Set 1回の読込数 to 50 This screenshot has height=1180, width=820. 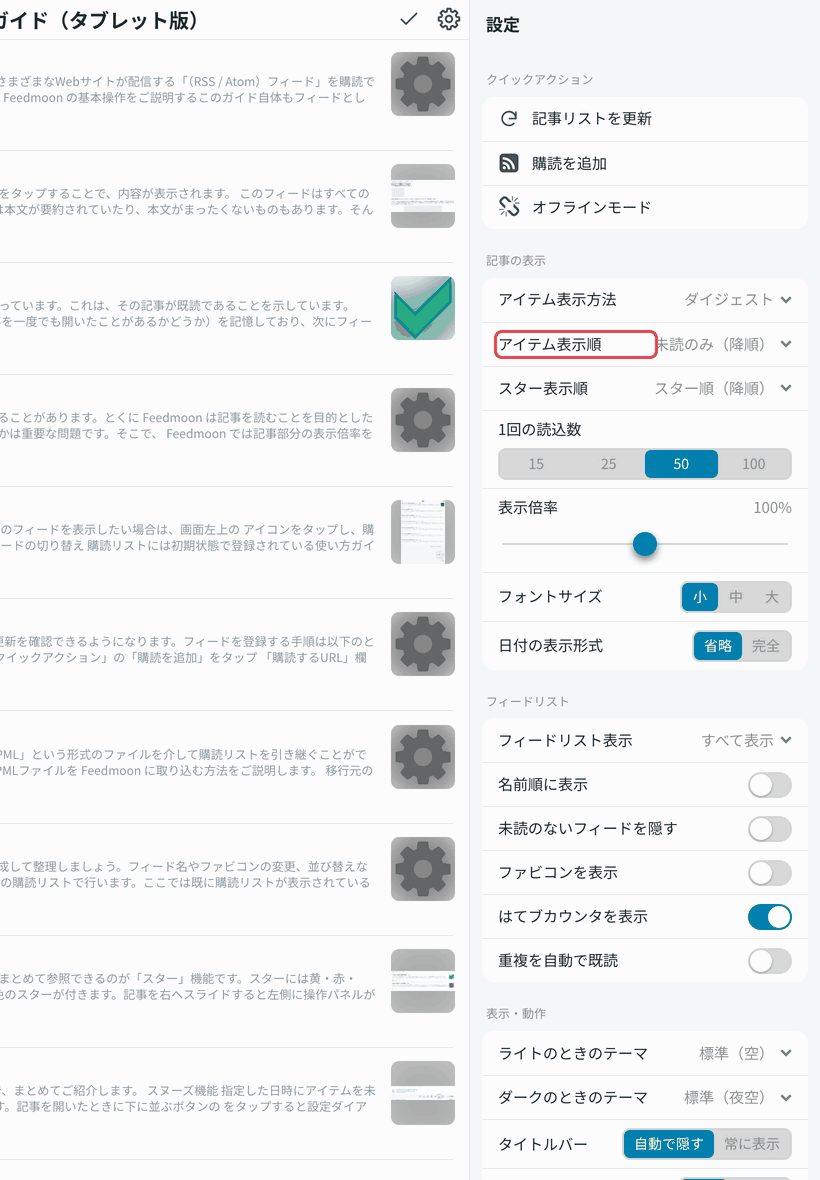point(681,464)
